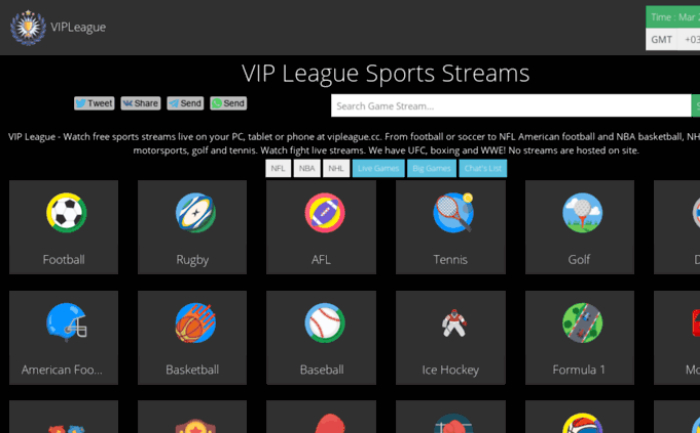Select the Baseball icon

pyautogui.click(x=325, y=323)
